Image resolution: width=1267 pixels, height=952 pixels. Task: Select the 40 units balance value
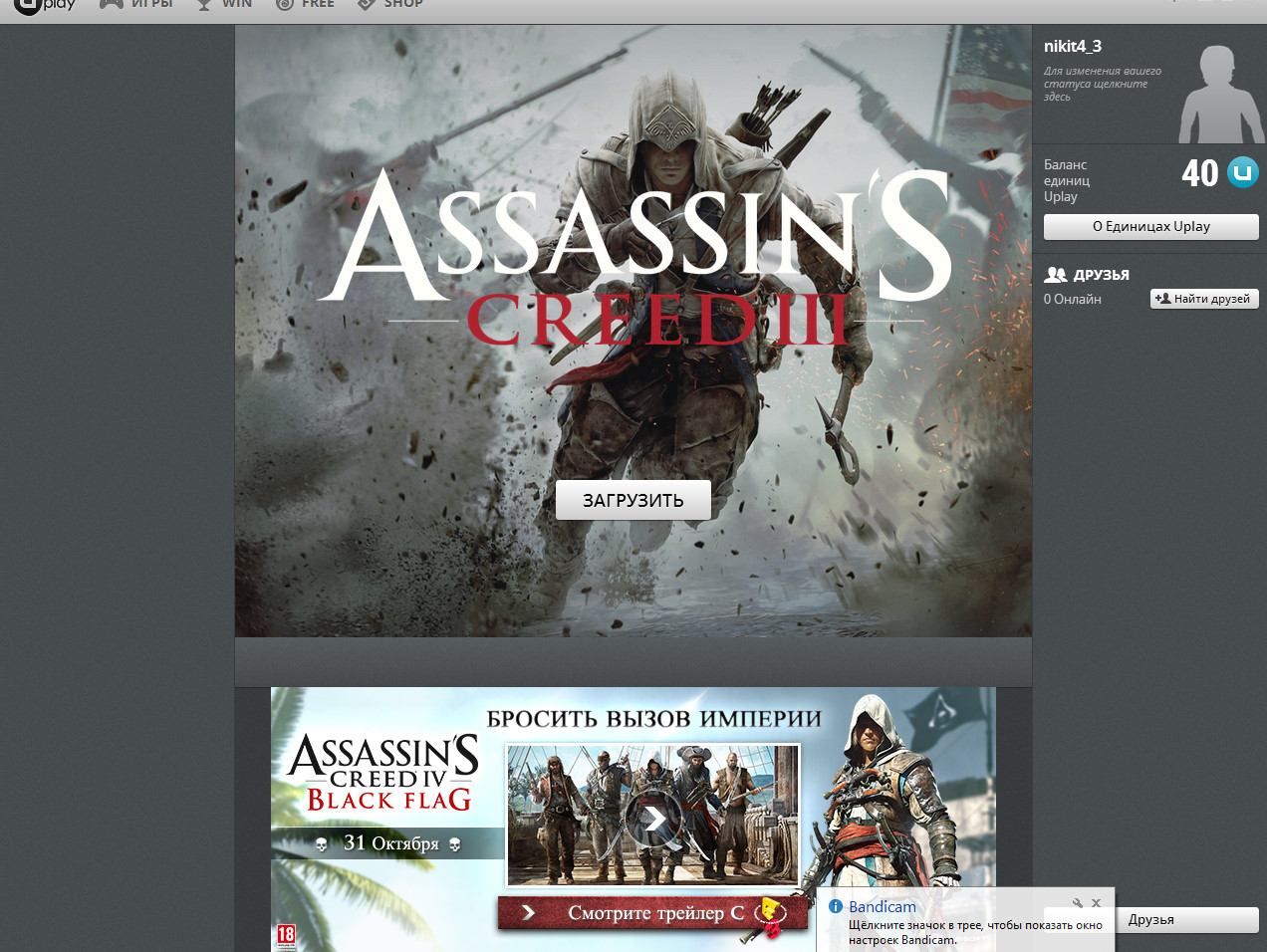tap(1200, 173)
